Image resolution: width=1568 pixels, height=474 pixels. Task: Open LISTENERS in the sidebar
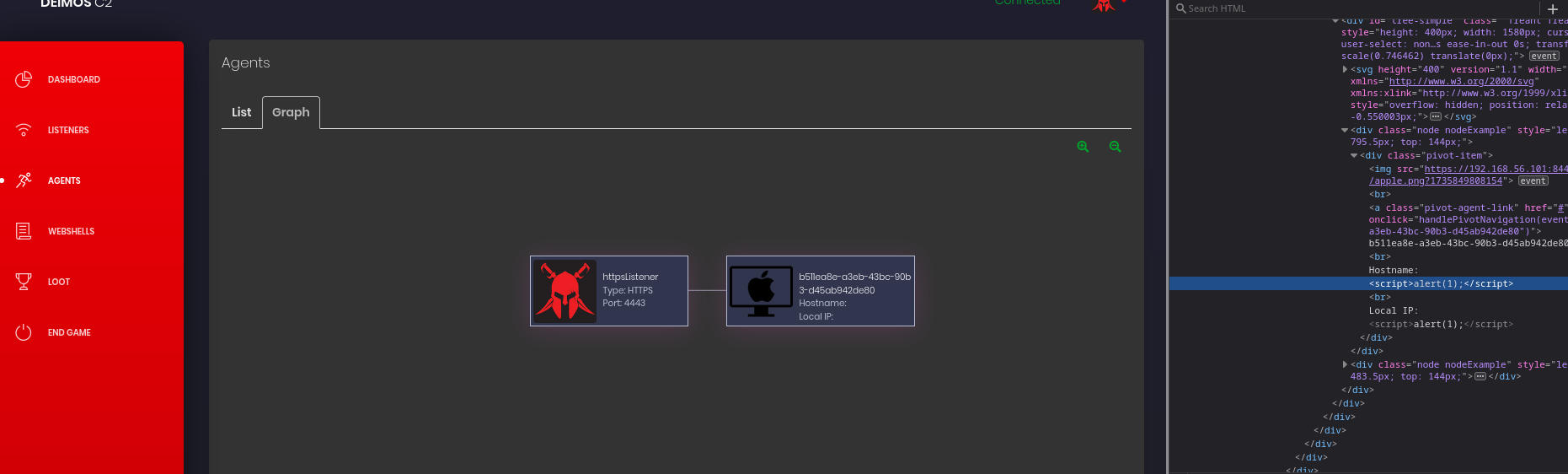[x=68, y=130]
